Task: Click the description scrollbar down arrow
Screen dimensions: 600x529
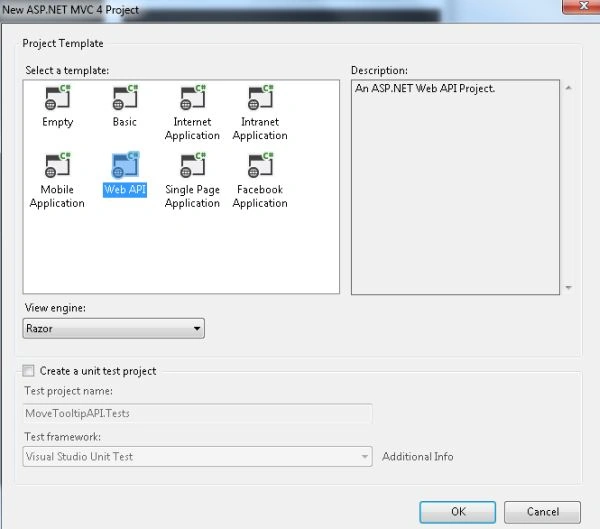Action: click(569, 287)
